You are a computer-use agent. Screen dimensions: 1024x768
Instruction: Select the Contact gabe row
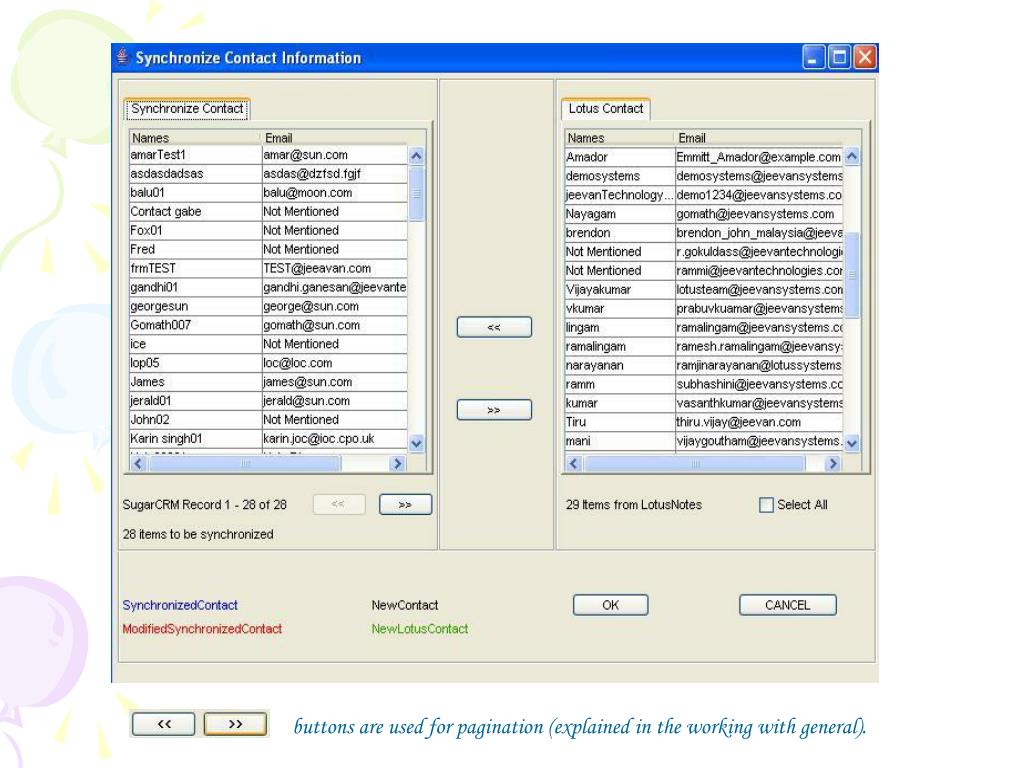click(x=268, y=212)
